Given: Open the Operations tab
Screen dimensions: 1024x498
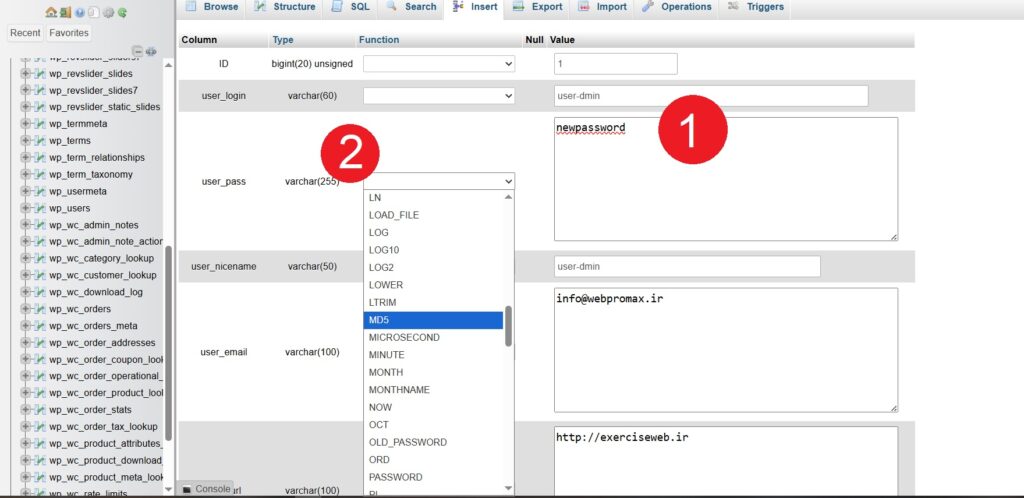Looking at the screenshot, I should [x=677, y=7].
